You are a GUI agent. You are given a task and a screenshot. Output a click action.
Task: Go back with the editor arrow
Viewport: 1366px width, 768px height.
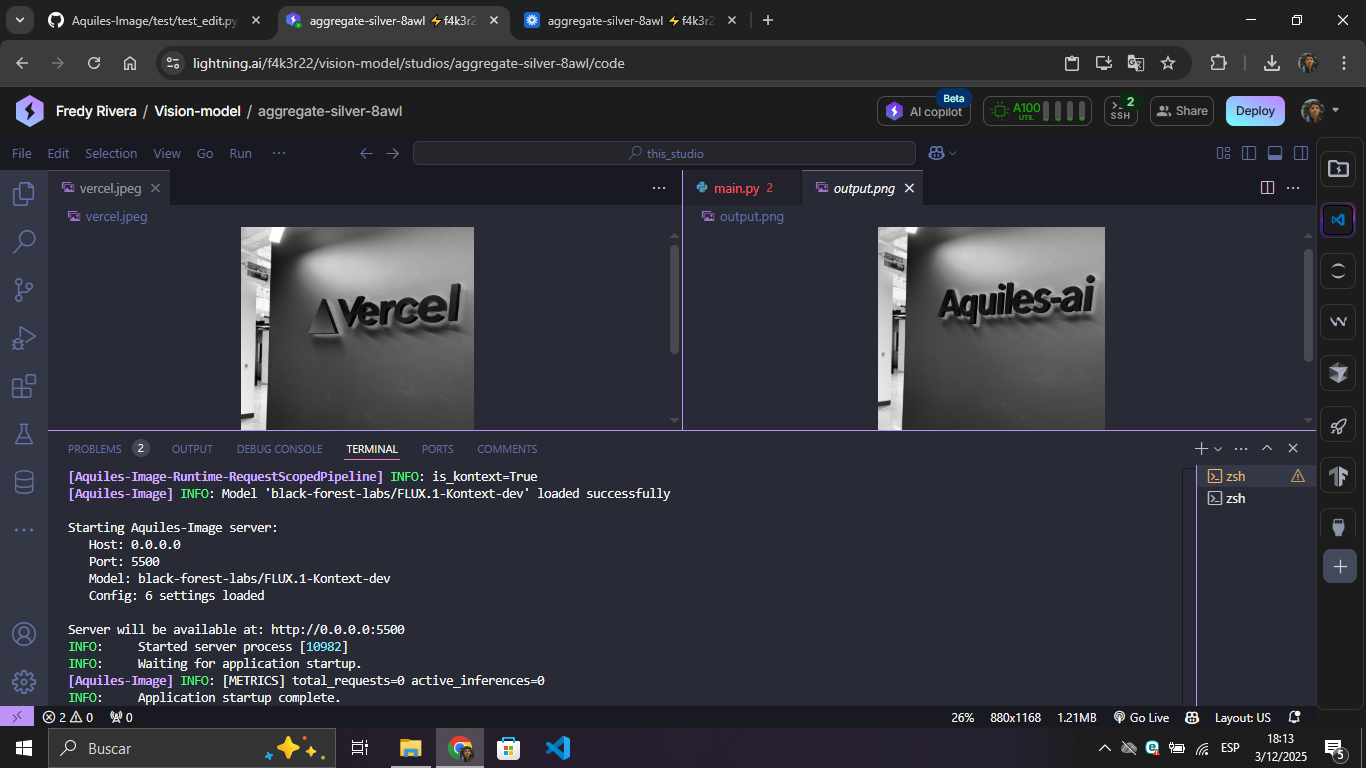[366, 153]
